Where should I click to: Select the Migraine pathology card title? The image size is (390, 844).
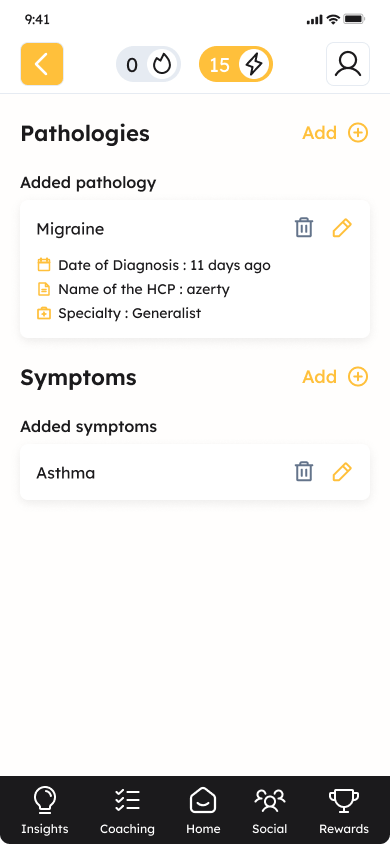[70, 229]
